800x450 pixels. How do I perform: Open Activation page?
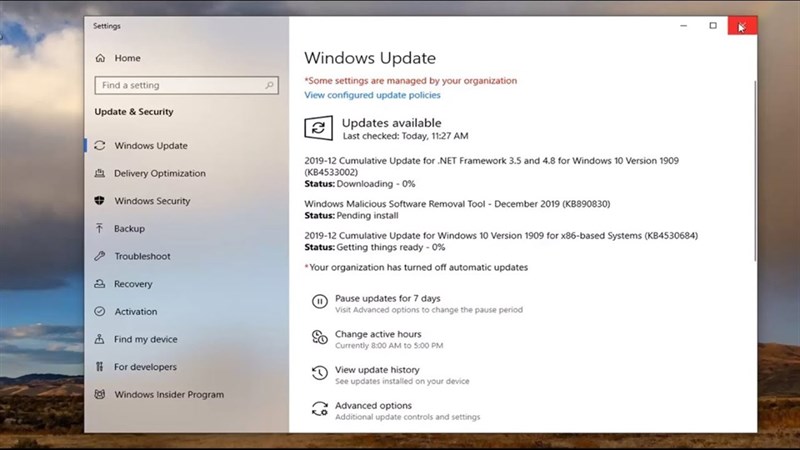136,311
